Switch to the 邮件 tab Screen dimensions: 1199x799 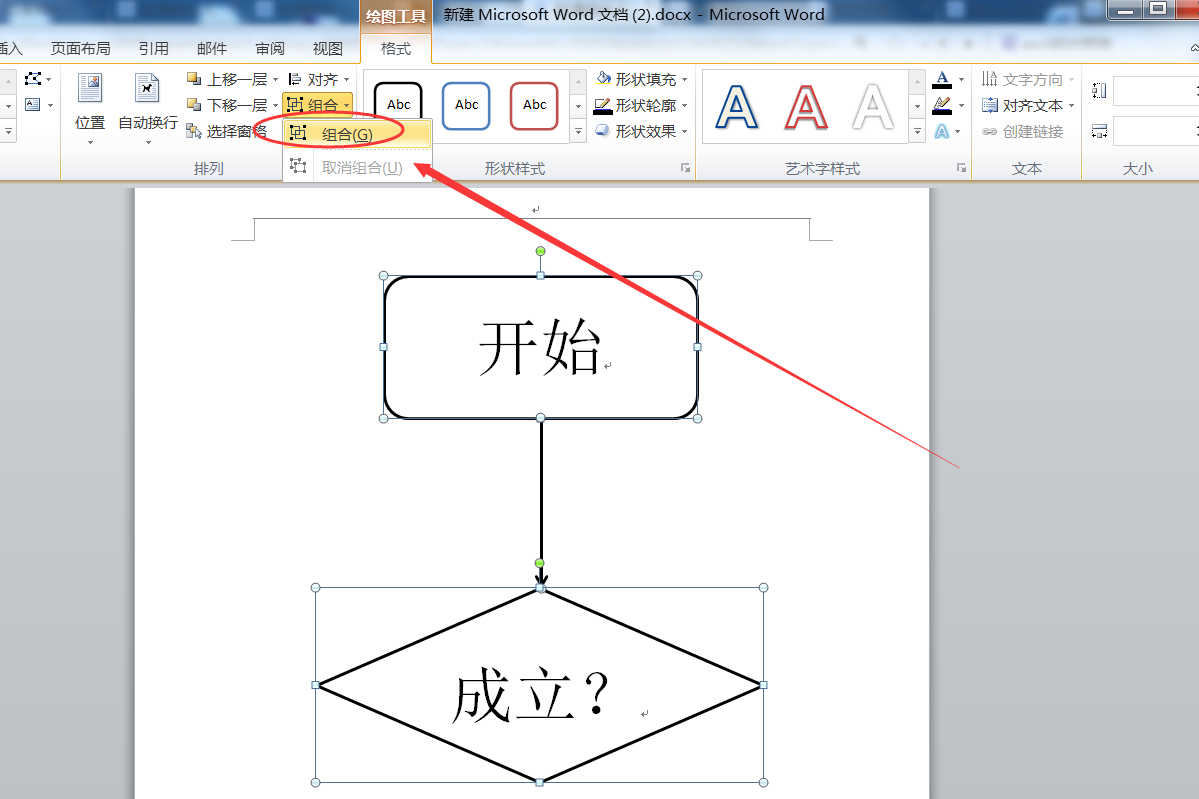coord(212,48)
